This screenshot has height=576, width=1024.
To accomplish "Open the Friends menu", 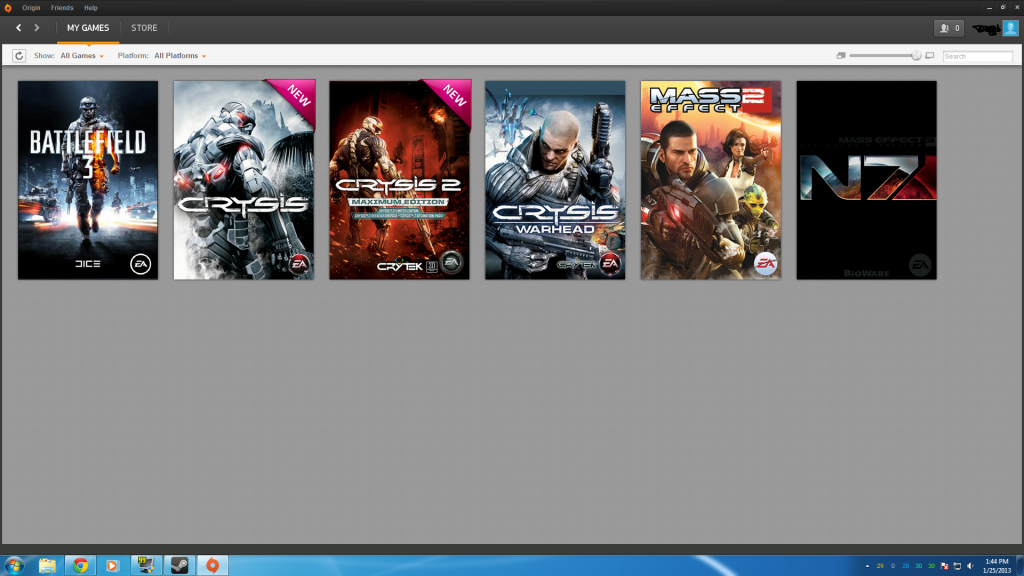I will (x=62, y=8).
